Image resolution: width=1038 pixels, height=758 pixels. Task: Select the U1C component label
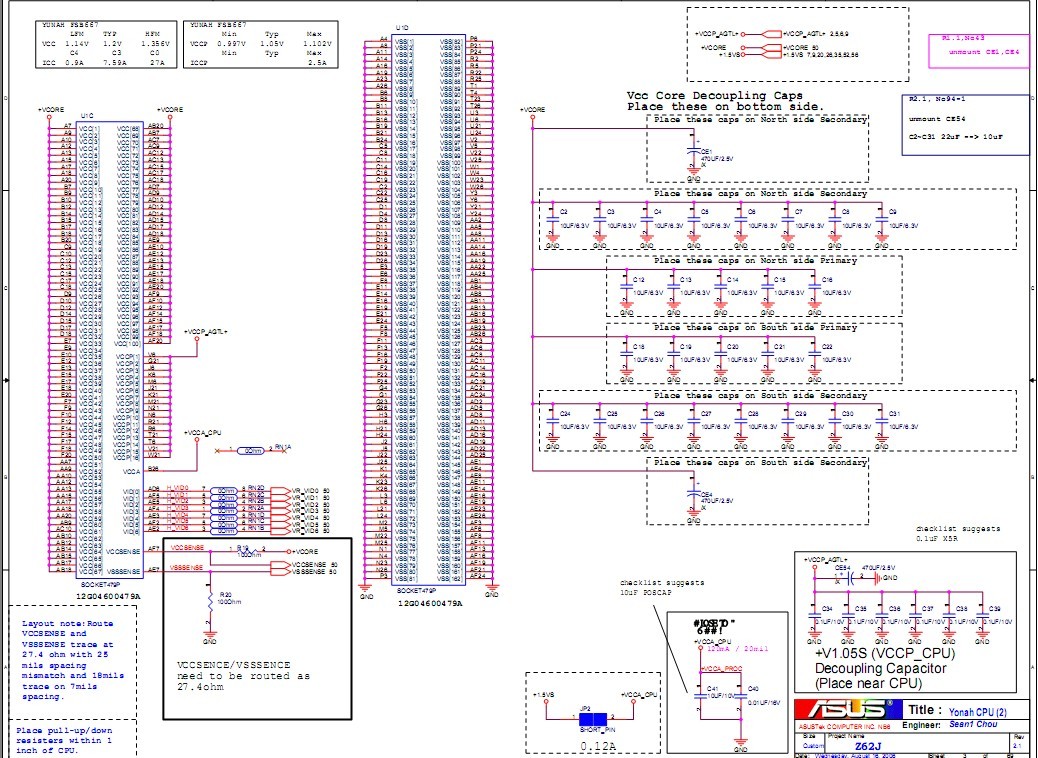[x=87, y=116]
